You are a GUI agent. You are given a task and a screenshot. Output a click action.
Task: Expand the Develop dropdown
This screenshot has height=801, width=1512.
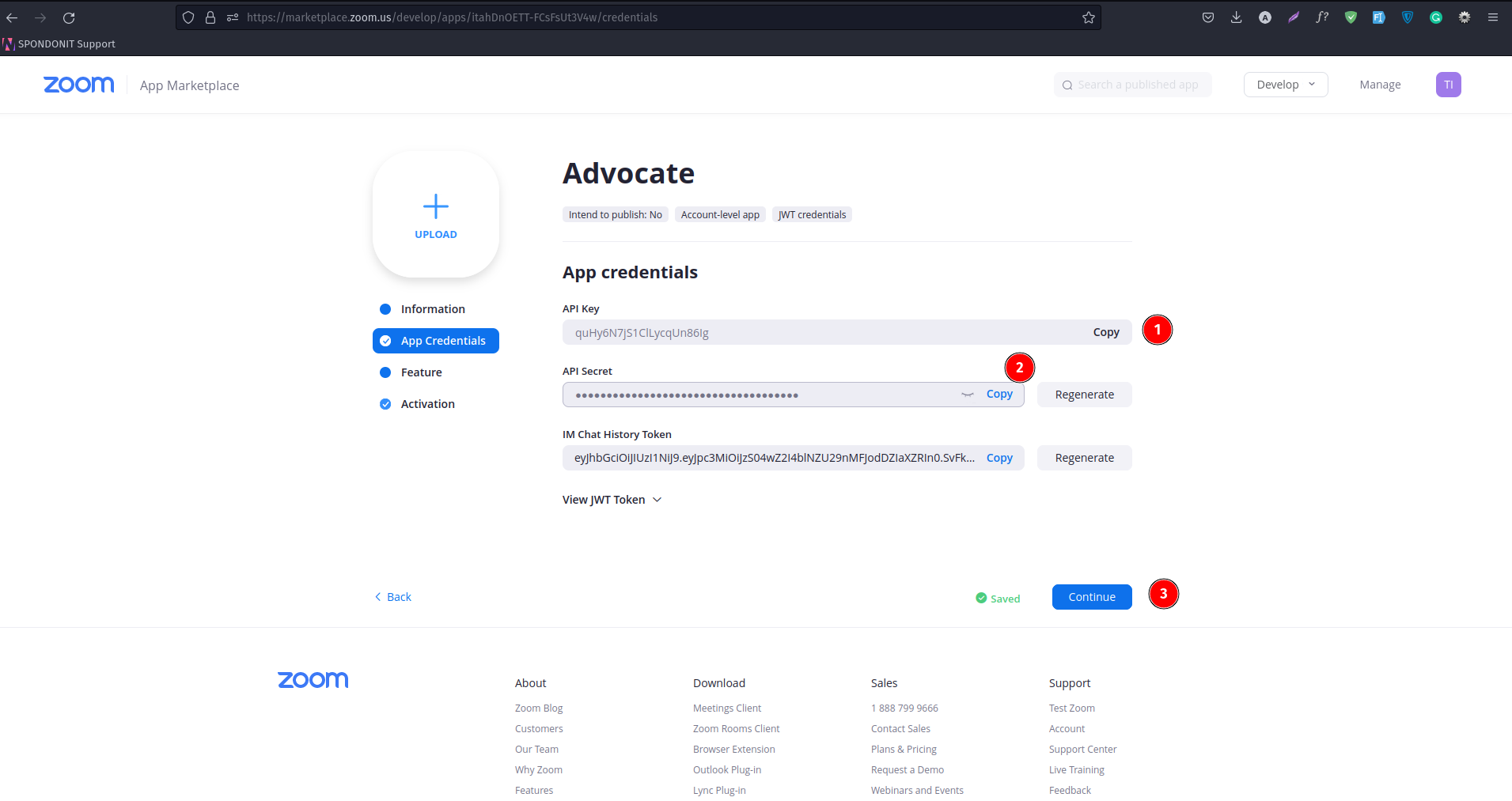[x=1286, y=85]
